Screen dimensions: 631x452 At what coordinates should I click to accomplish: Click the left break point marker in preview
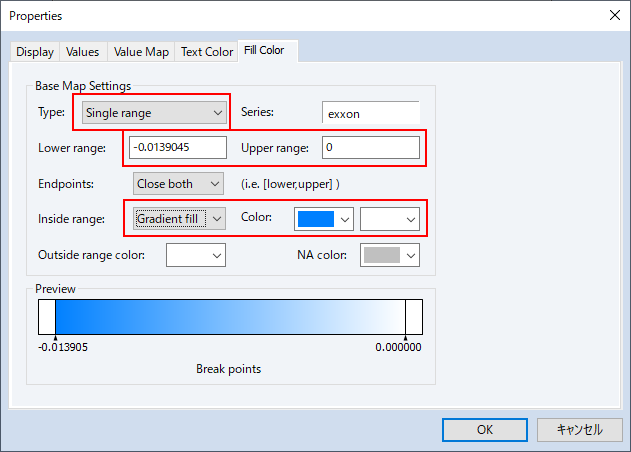[55, 336]
